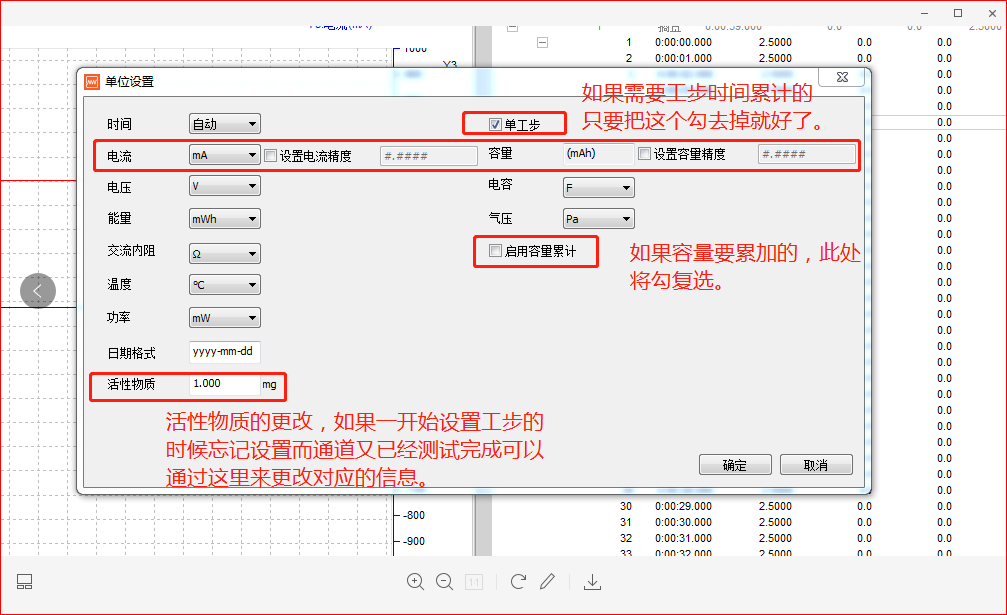Viewport: 1007px width, 615px height.
Task: Close the 单位设置 dialog
Action: 842,77
